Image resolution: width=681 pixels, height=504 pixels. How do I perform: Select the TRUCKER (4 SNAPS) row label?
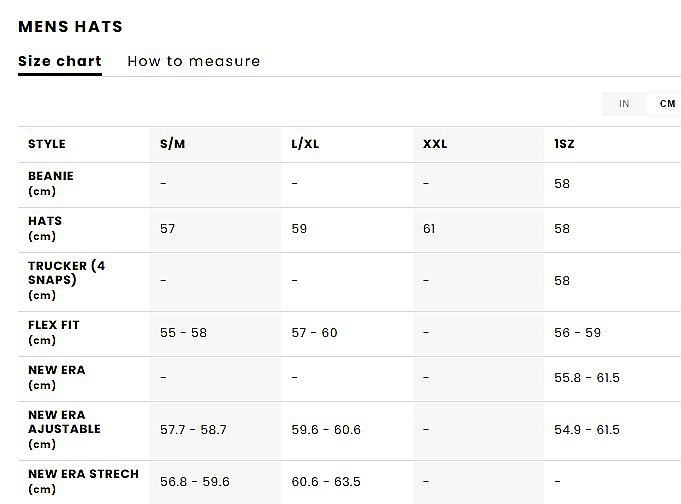(x=66, y=280)
